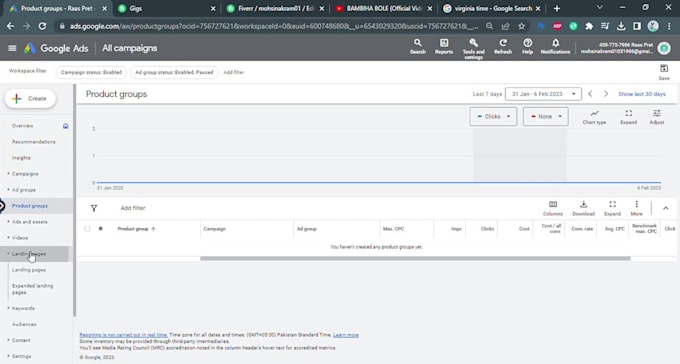The image size is (680, 364).
Task: Refresh data with the Refresh icon
Action: point(503,46)
